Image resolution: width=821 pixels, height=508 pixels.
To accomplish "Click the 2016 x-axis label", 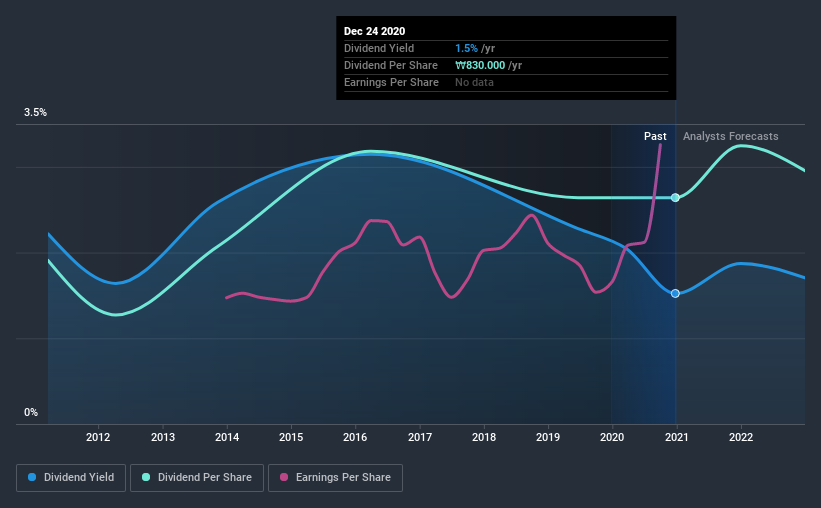I will 355,437.
